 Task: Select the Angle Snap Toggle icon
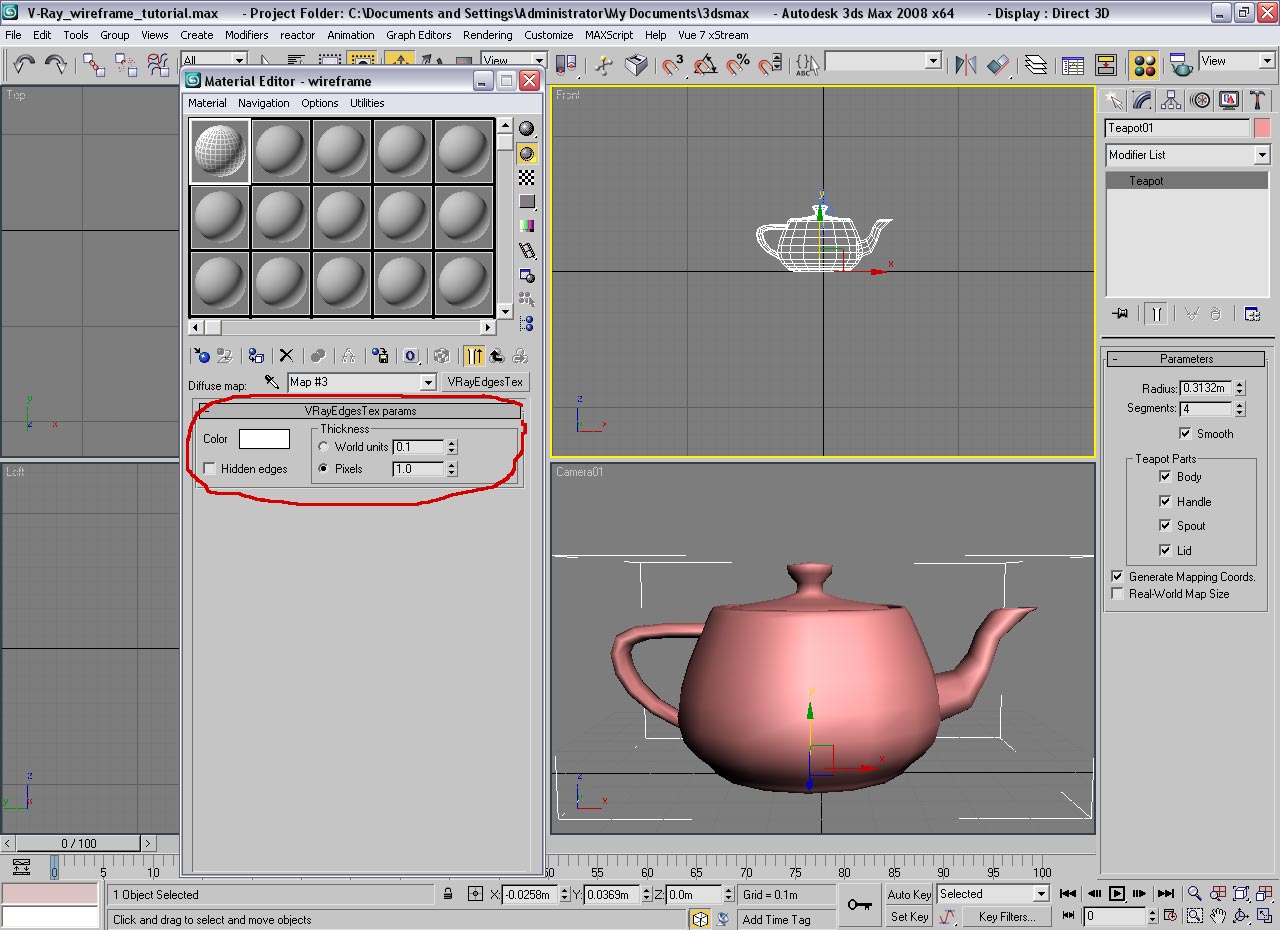(x=703, y=64)
